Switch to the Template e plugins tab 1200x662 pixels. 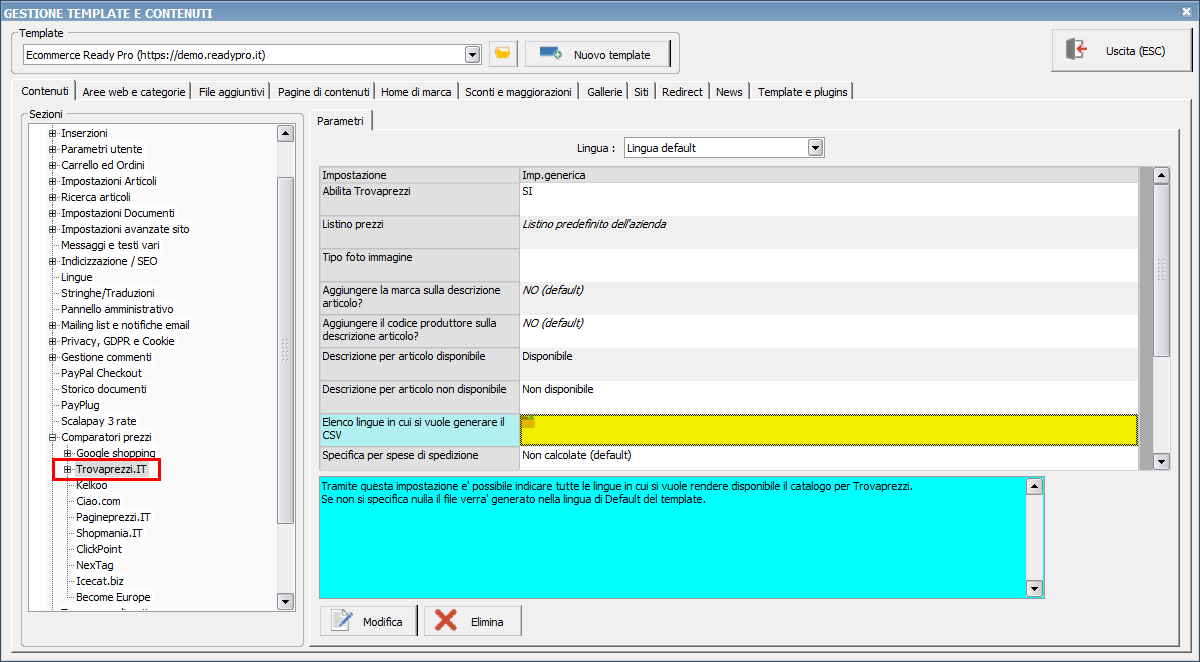(802, 92)
